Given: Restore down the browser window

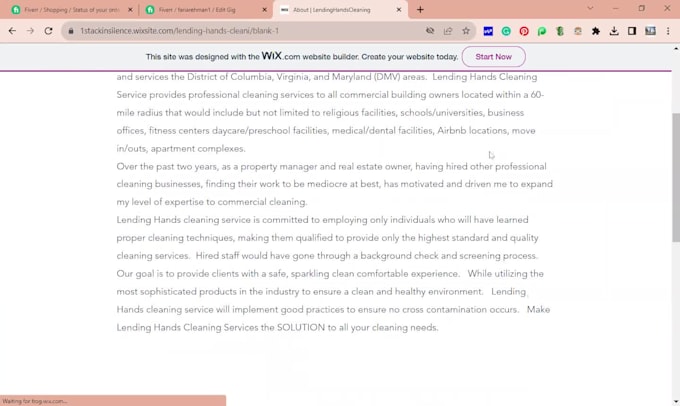Looking at the screenshot, I should pyautogui.click(x=641, y=8).
